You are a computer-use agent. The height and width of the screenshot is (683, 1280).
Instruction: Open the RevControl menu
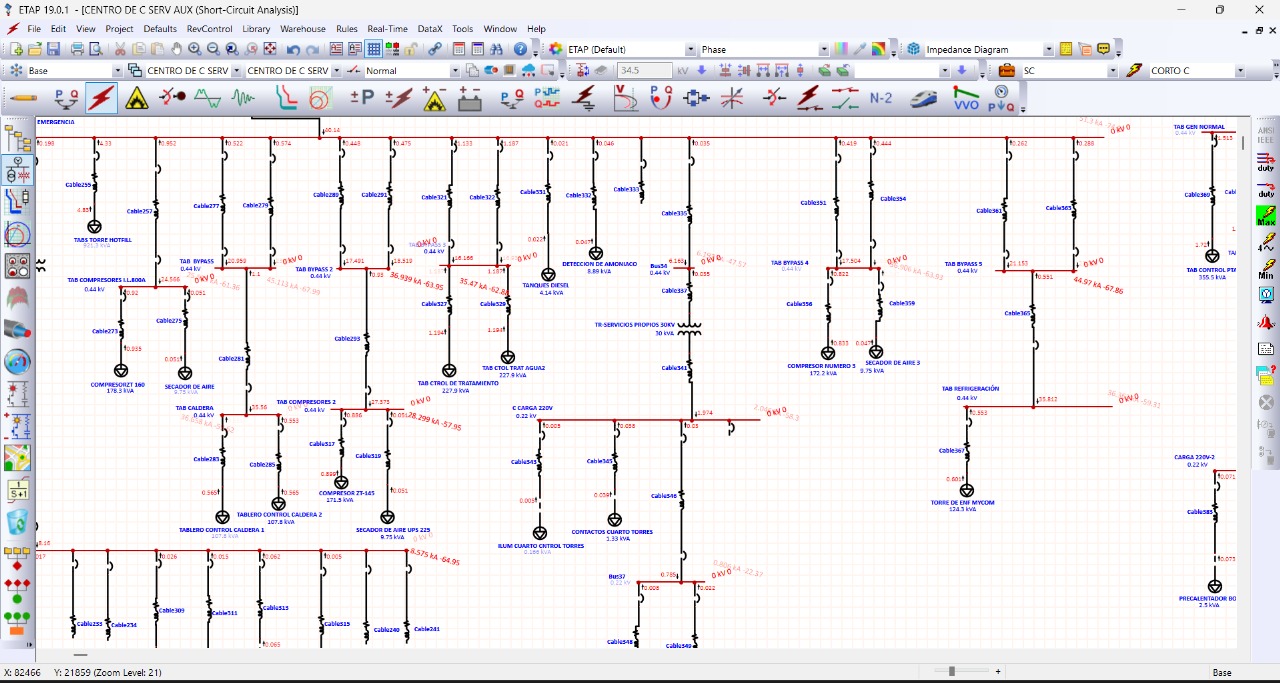[x=209, y=29]
